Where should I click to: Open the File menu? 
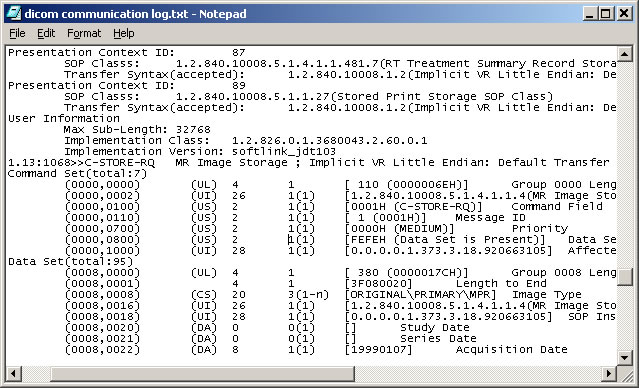click(17, 33)
